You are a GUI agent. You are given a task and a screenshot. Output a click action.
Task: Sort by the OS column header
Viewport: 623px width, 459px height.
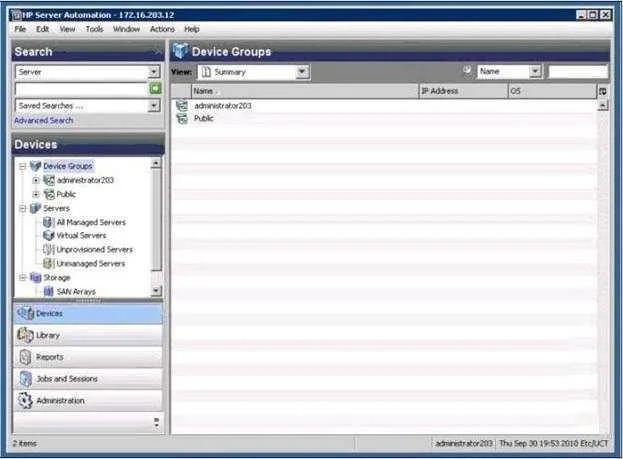coord(553,91)
